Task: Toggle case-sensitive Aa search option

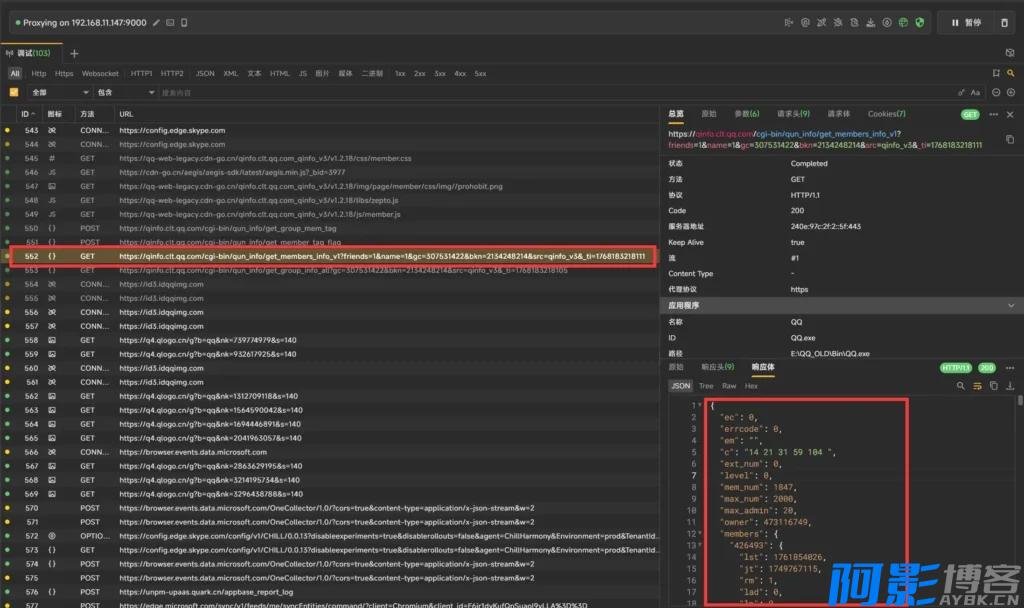Action: tap(975, 93)
